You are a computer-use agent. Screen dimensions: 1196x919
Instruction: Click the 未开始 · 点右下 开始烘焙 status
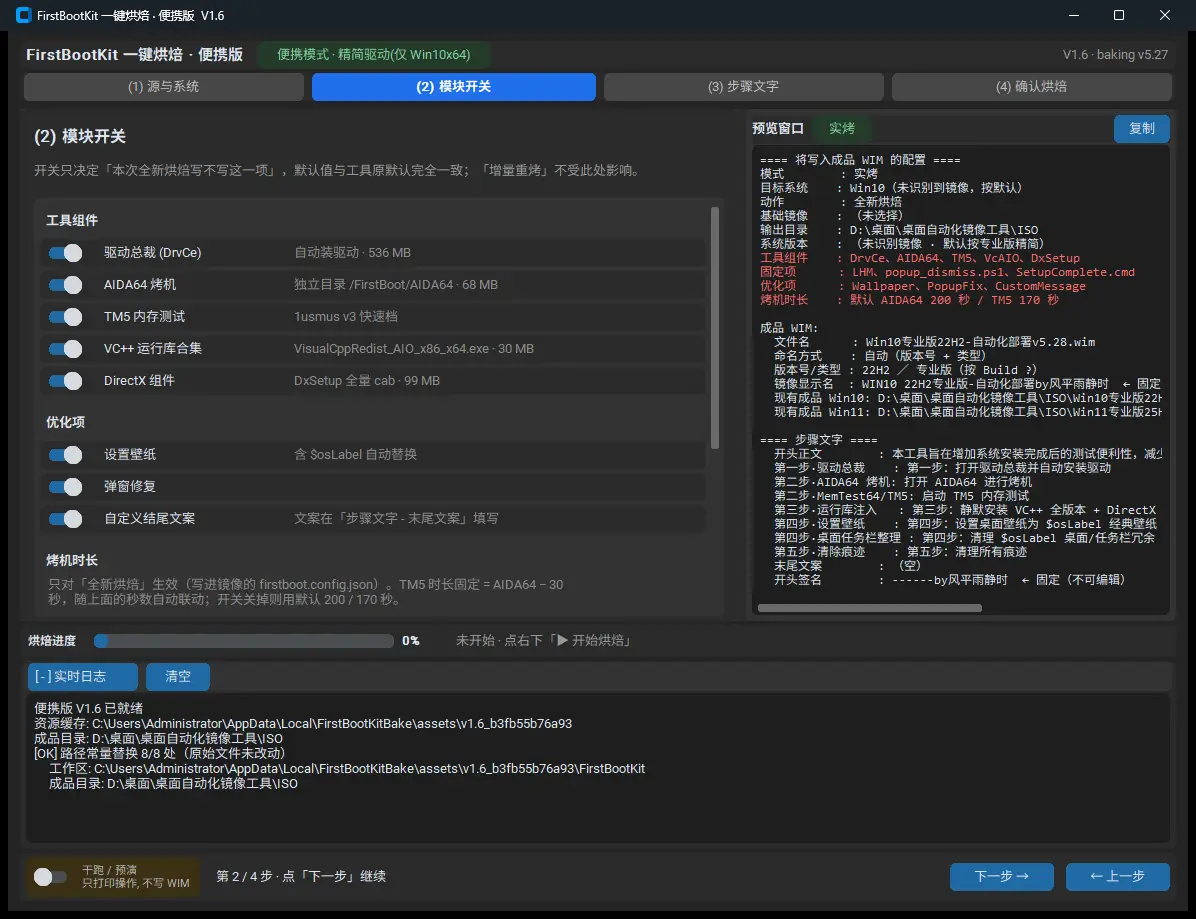tap(545, 641)
